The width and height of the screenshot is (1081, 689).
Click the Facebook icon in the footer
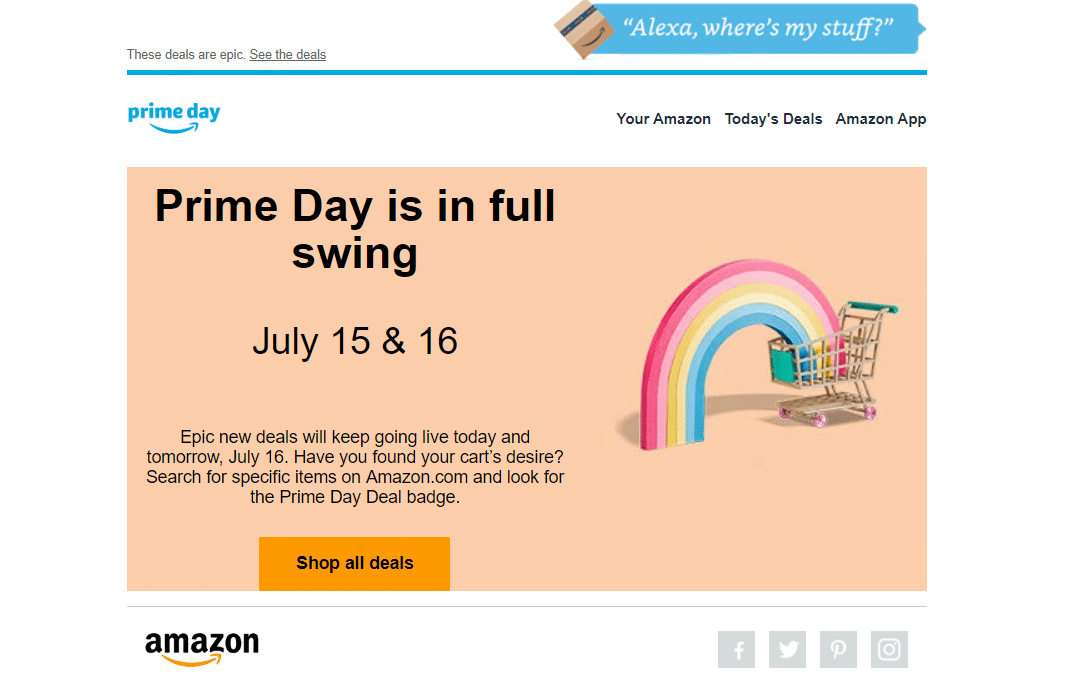pyautogui.click(x=737, y=649)
